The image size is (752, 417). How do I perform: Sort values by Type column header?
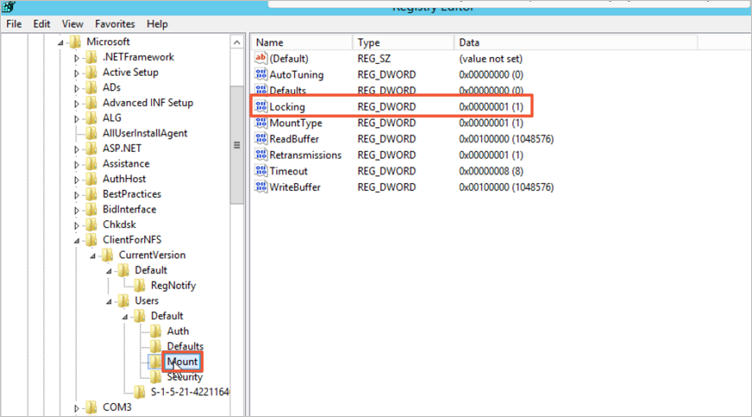[x=403, y=42]
